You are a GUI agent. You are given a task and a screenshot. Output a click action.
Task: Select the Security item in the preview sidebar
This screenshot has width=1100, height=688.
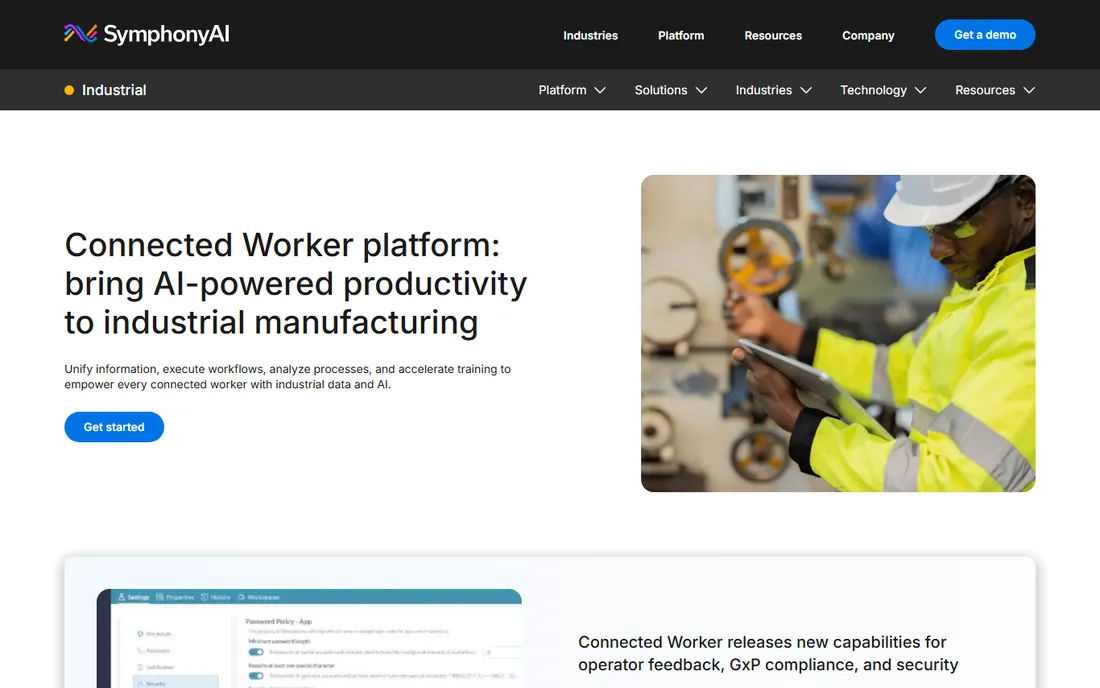(175, 682)
